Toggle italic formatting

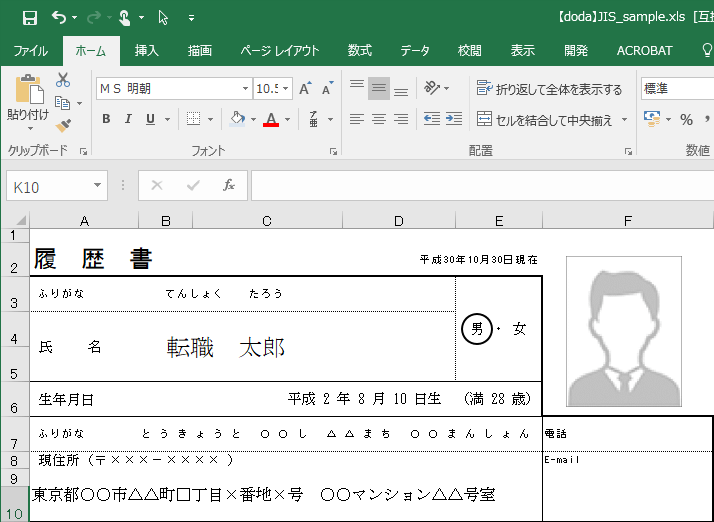[128, 119]
